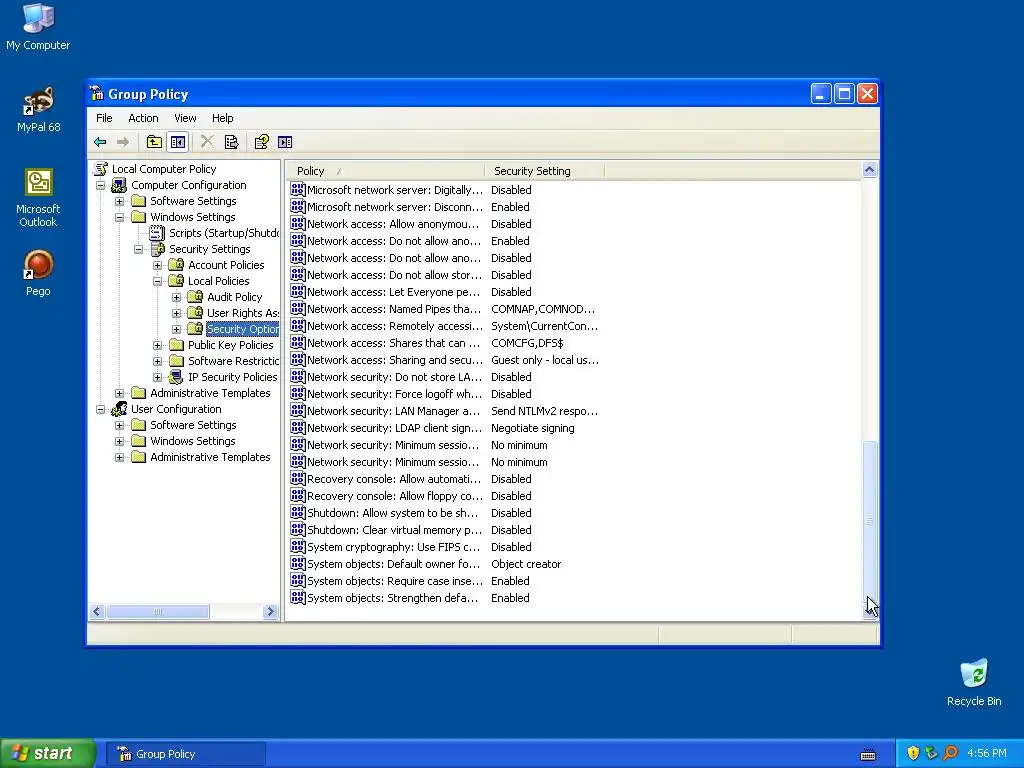Select 'Network security: LAN Manager a...' policy
This screenshot has height=768, width=1024.
click(393, 411)
